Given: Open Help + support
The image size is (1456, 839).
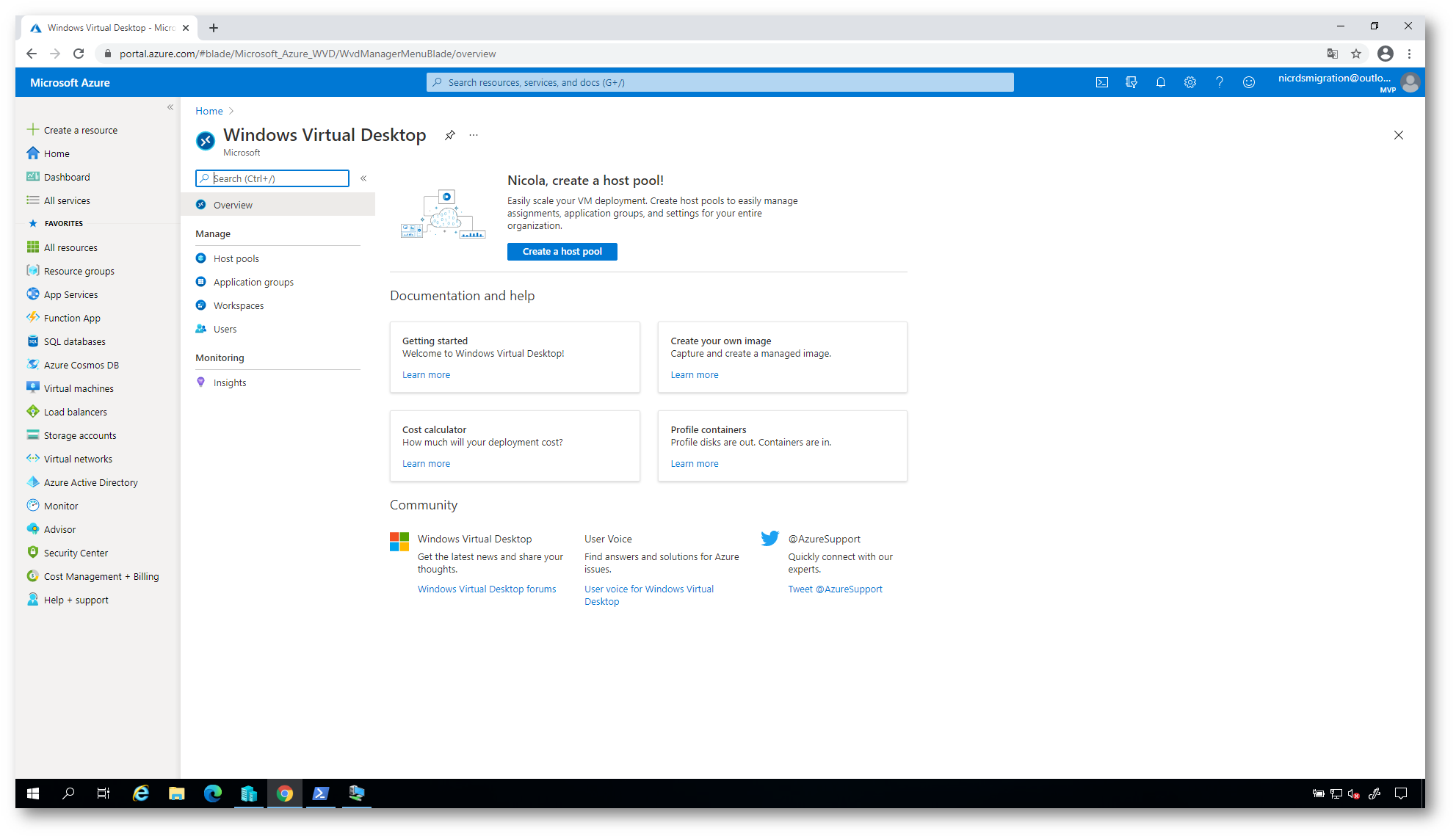Looking at the screenshot, I should click(x=68, y=600).
